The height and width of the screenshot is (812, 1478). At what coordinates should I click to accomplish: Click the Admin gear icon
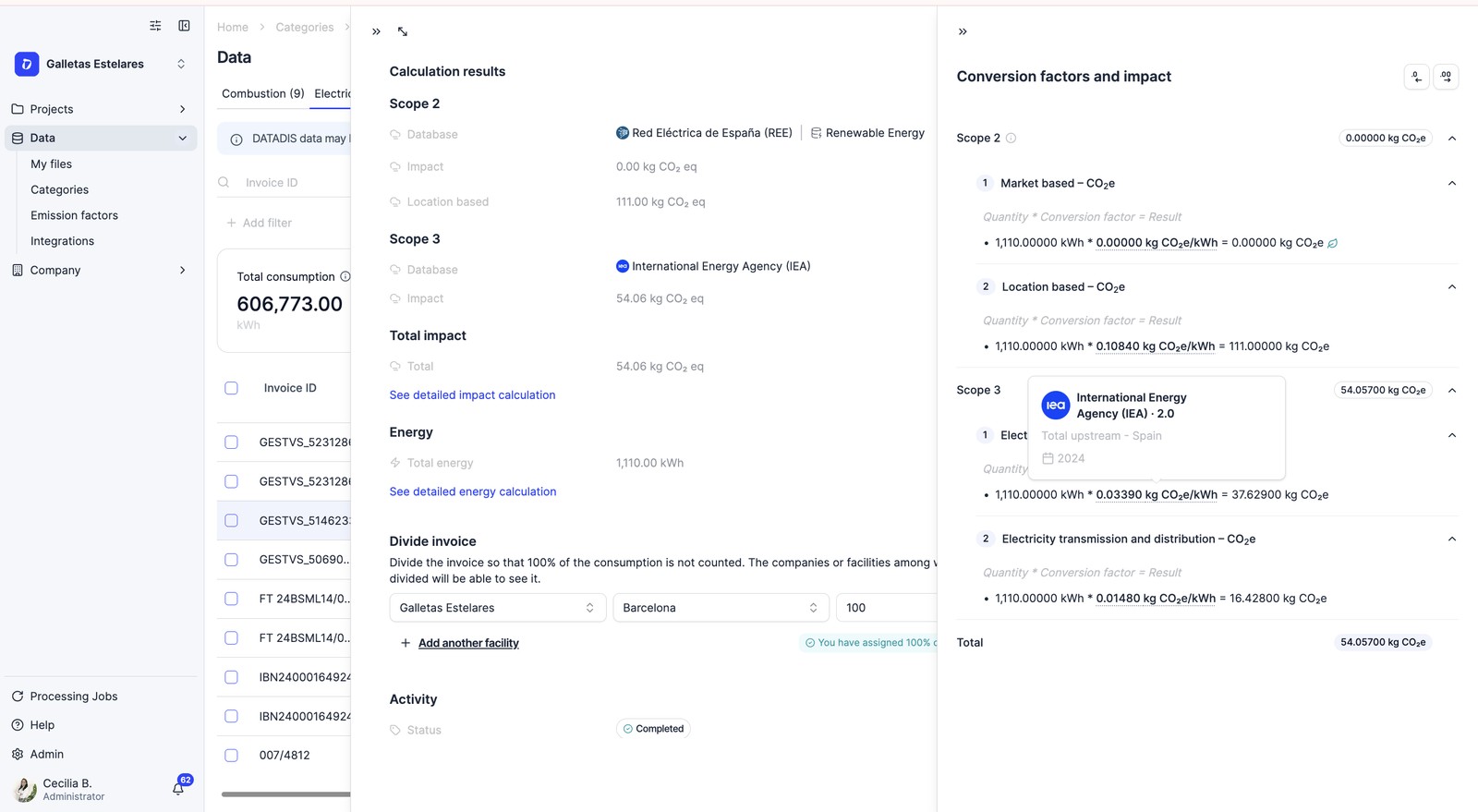click(18, 754)
